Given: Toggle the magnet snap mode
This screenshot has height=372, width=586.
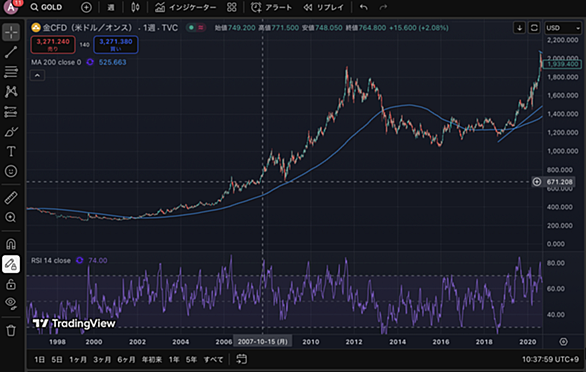Looking at the screenshot, I should 11,244.
